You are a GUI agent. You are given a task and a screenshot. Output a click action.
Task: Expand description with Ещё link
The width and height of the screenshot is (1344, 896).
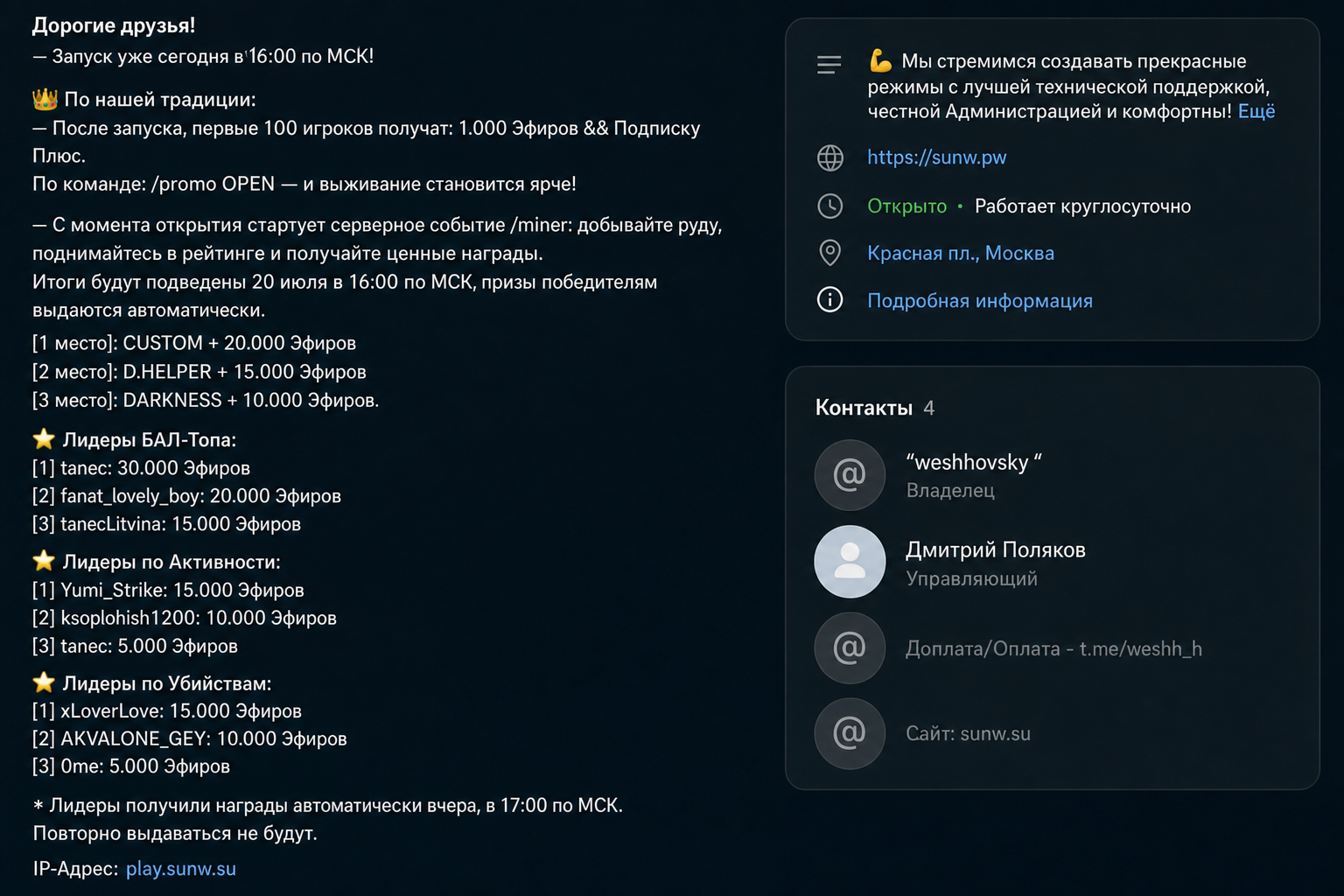click(x=1256, y=111)
